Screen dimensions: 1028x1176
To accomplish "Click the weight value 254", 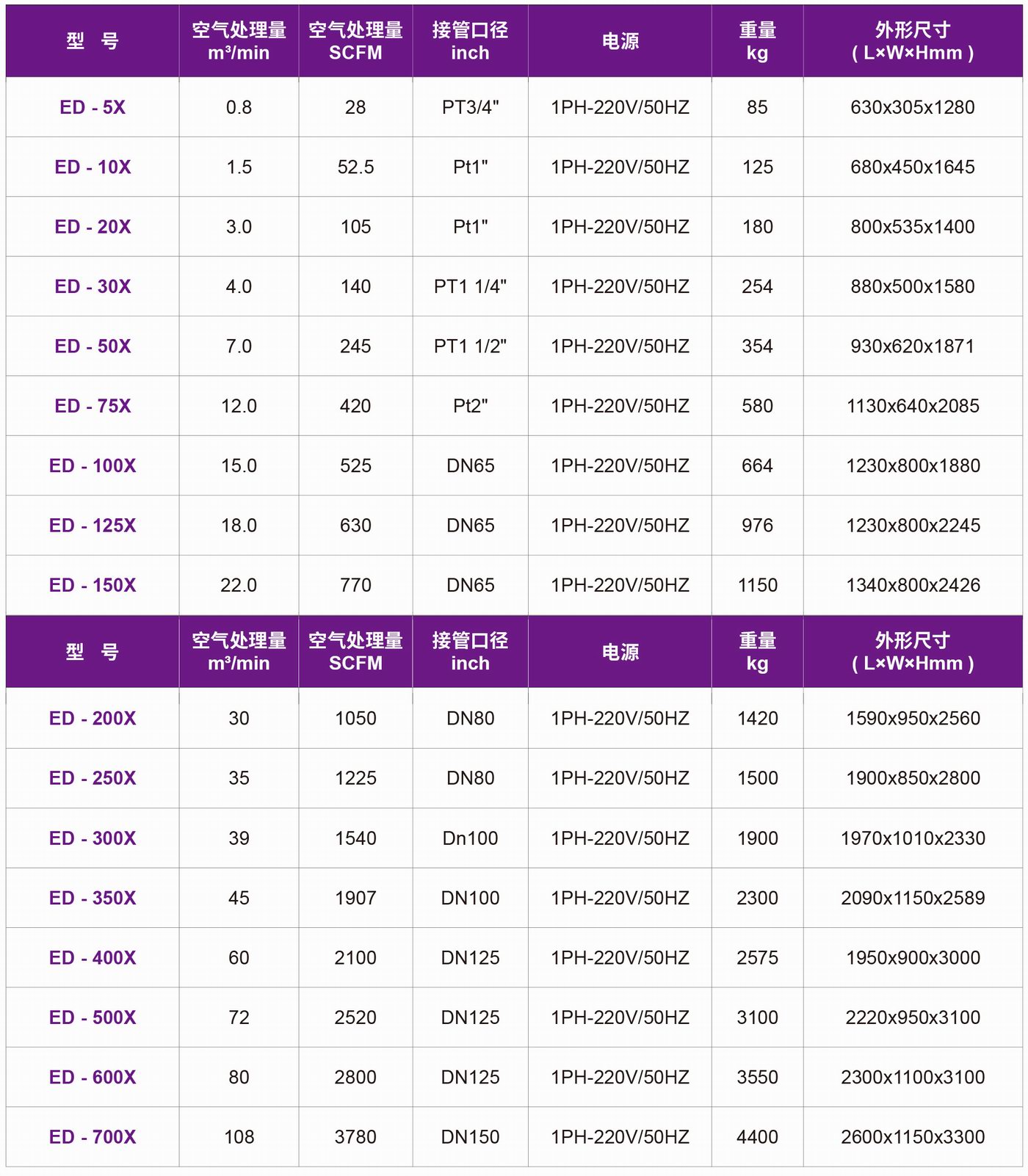I will click(757, 286).
